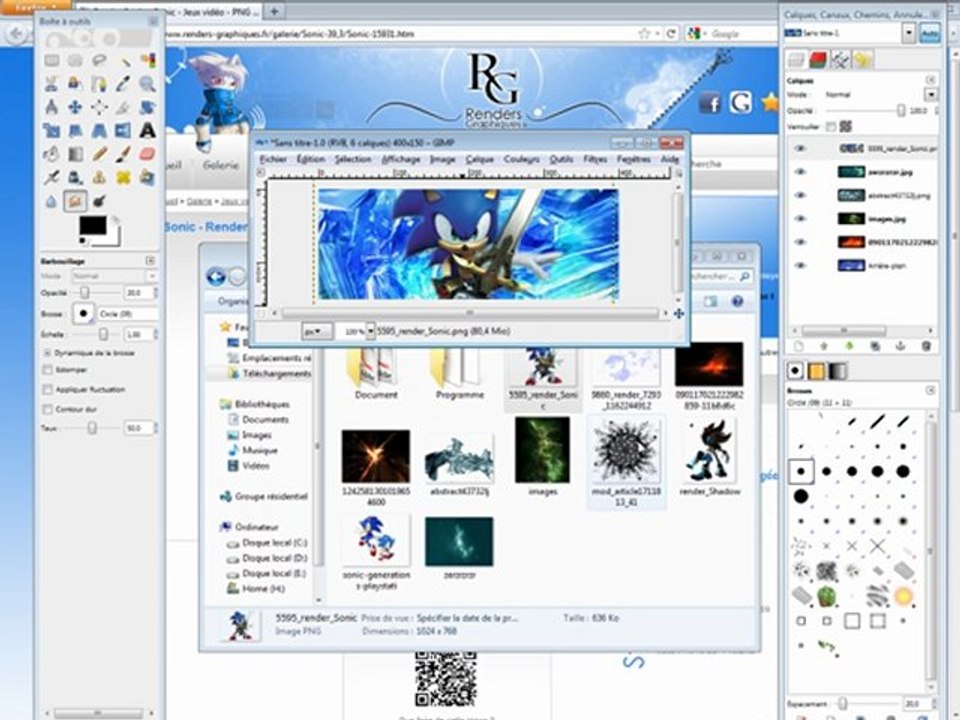Image resolution: width=960 pixels, height=720 pixels.
Task: Select the Scale tool
Action: [x=51, y=130]
